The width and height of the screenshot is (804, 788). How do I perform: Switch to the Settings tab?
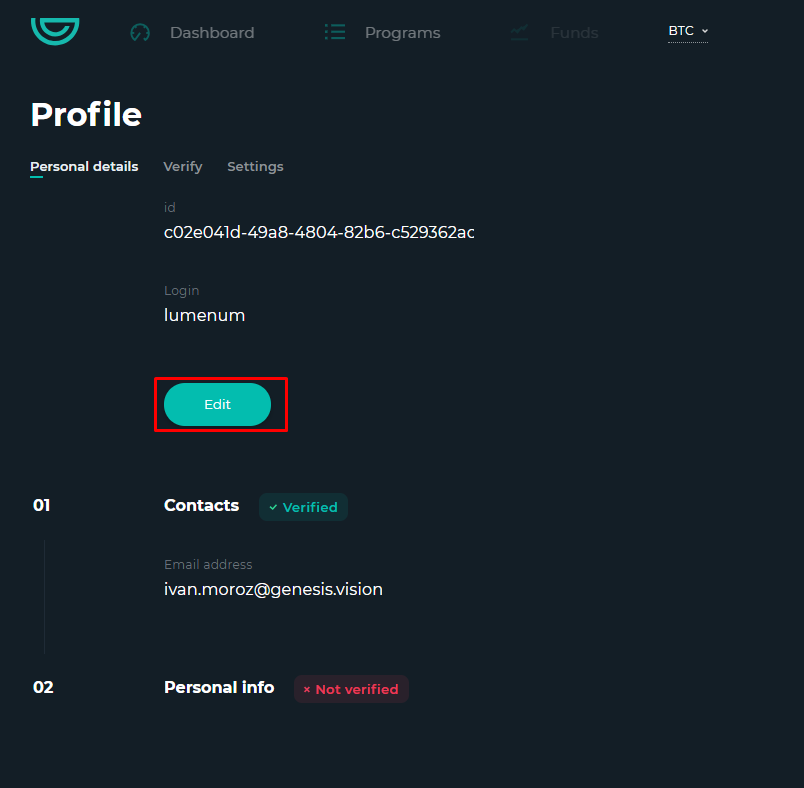255,167
